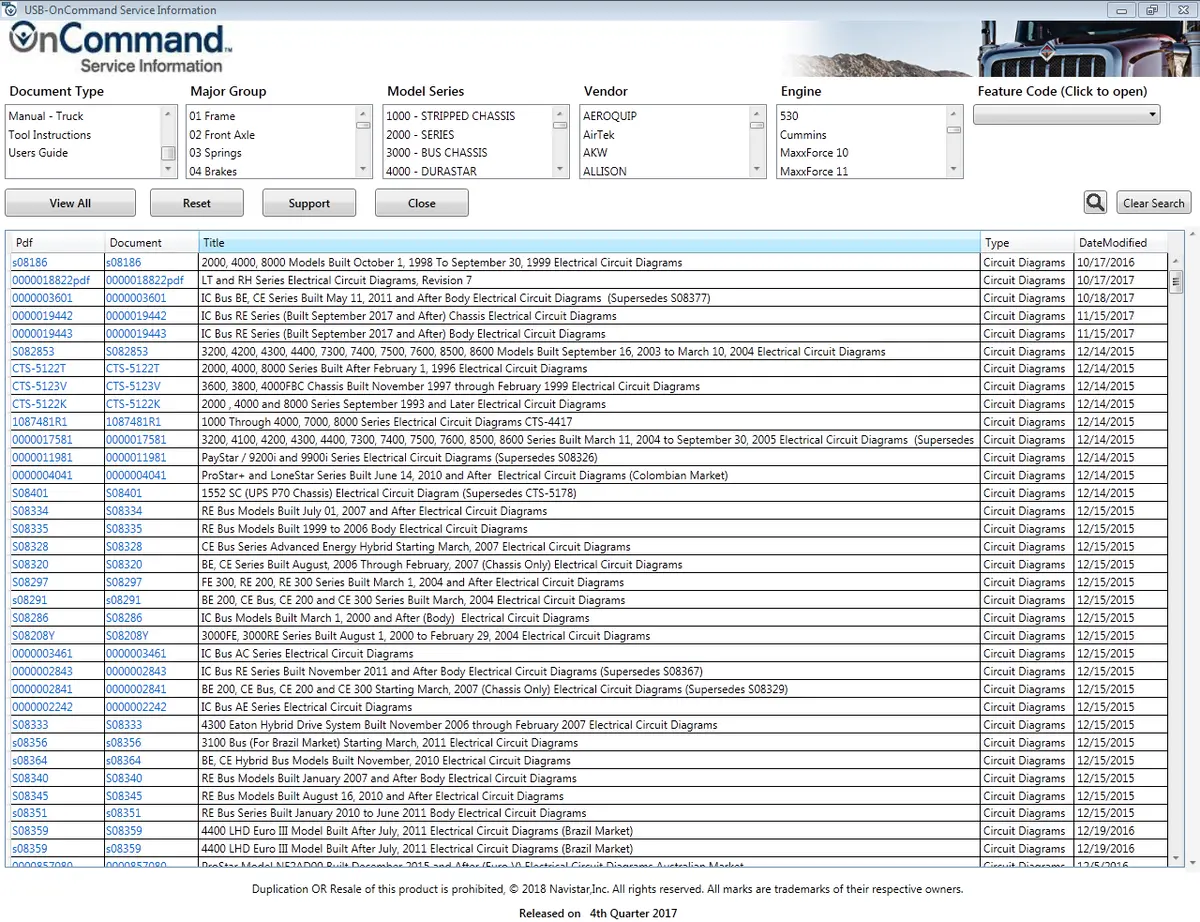
Task: Open Document link S08208Y
Action: click(x=127, y=636)
